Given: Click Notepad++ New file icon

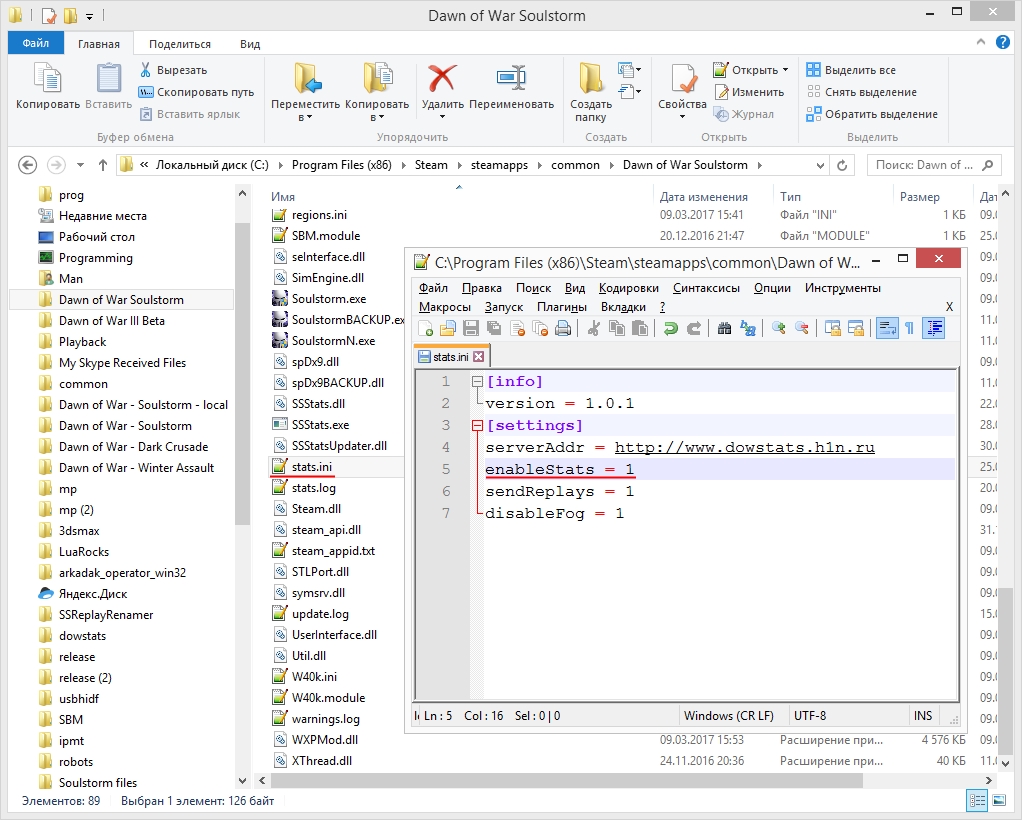Looking at the screenshot, I should 426,329.
